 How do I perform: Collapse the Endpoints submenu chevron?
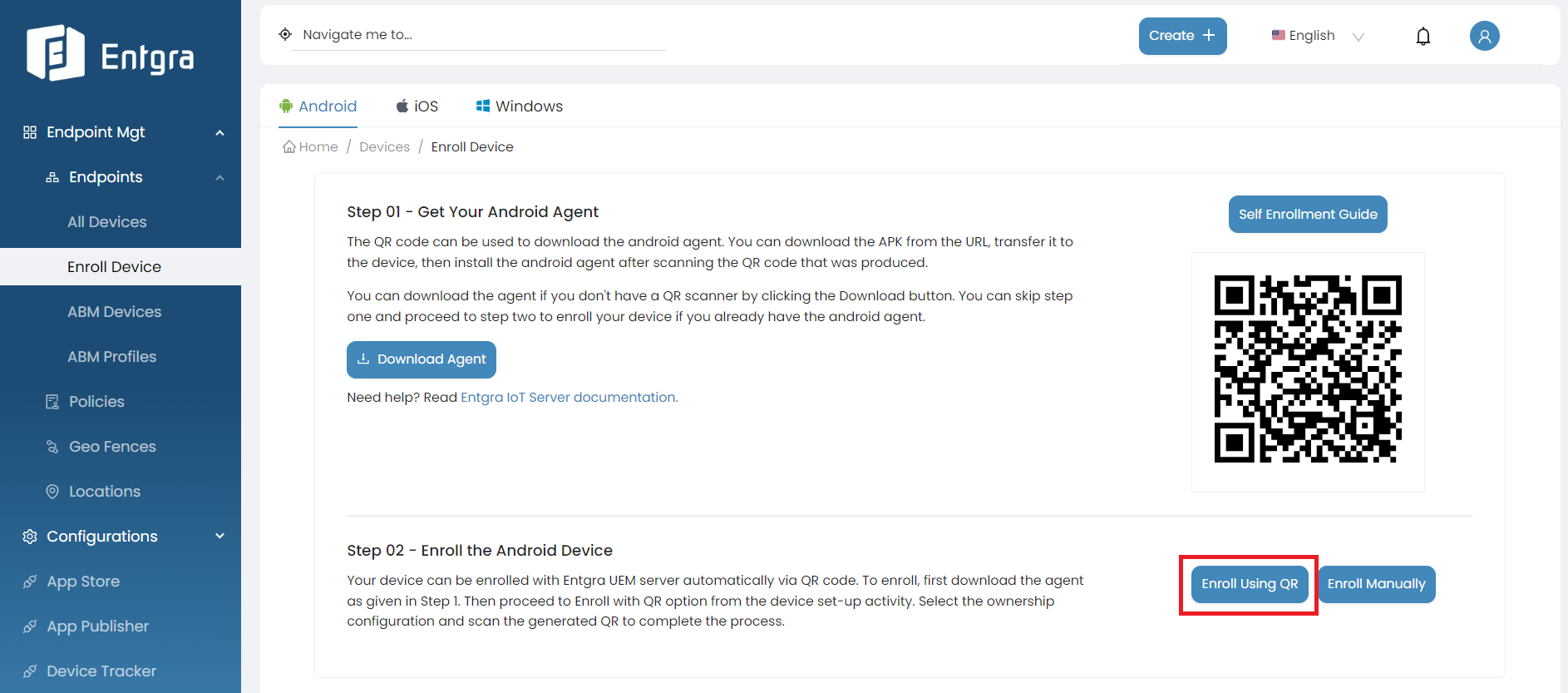220,177
